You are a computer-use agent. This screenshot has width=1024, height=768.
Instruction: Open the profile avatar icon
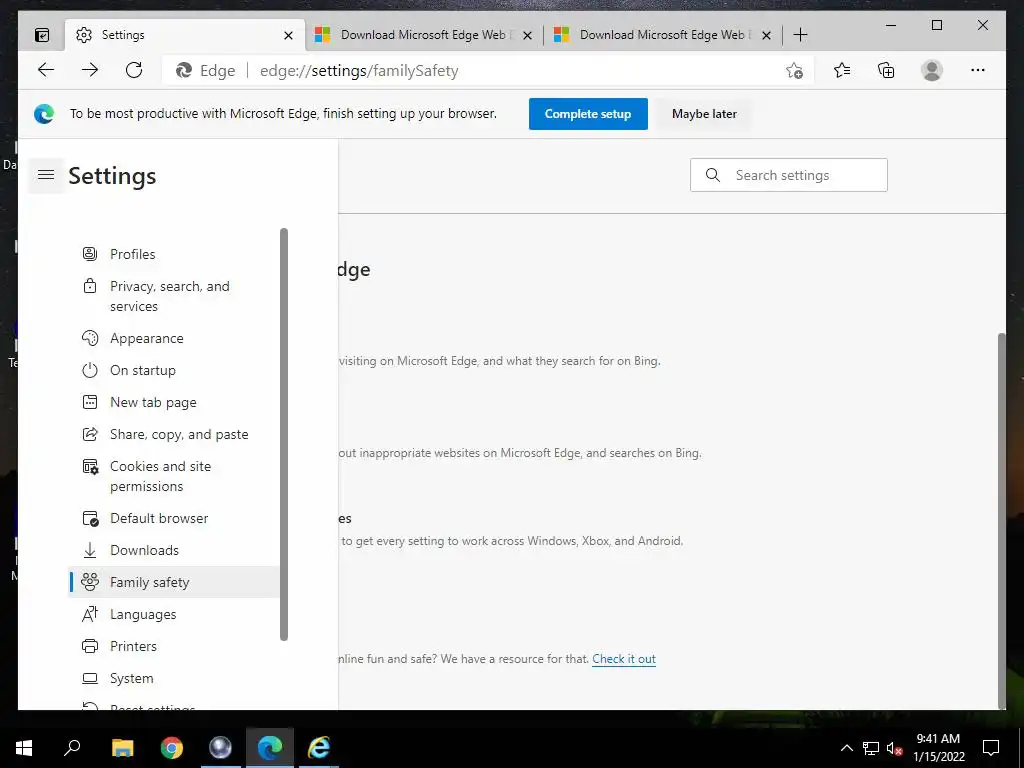932,70
